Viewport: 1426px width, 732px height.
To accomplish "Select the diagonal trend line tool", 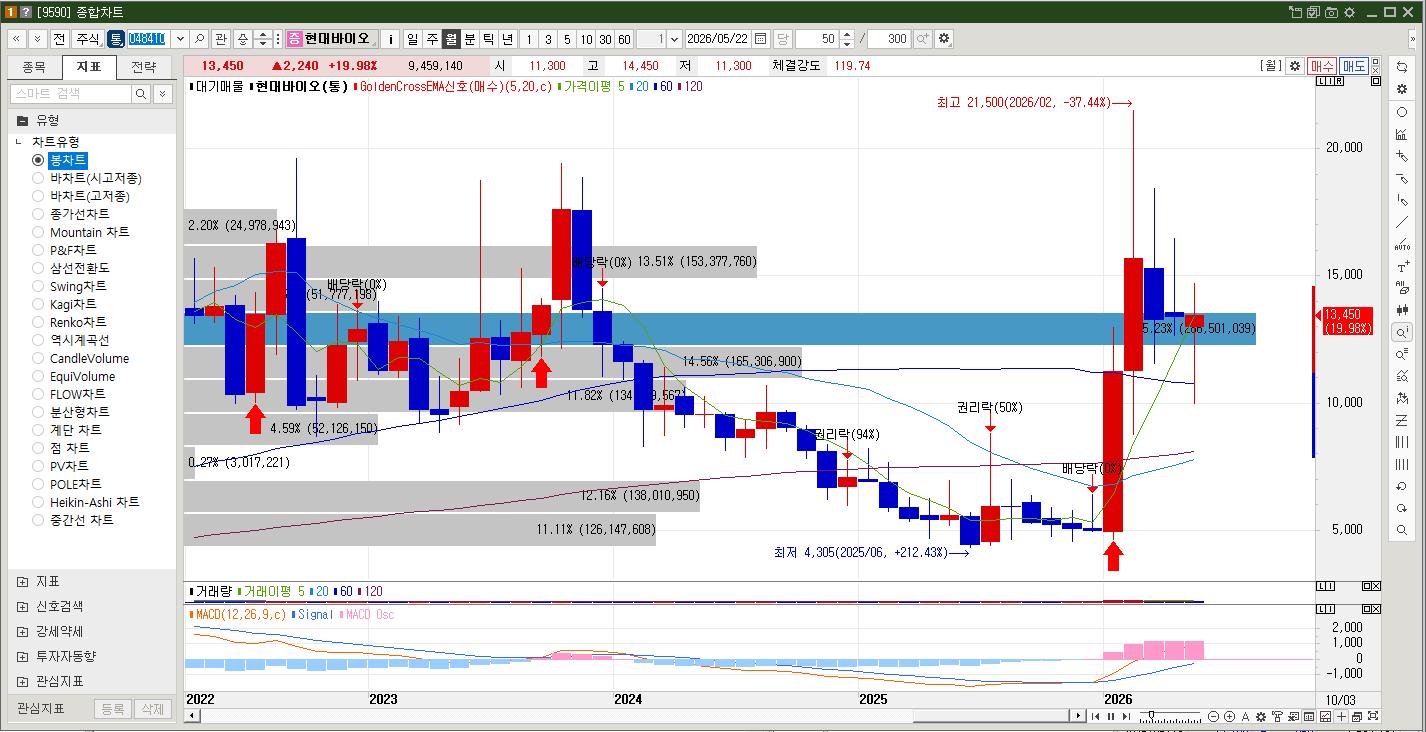I will click(1402, 222).
